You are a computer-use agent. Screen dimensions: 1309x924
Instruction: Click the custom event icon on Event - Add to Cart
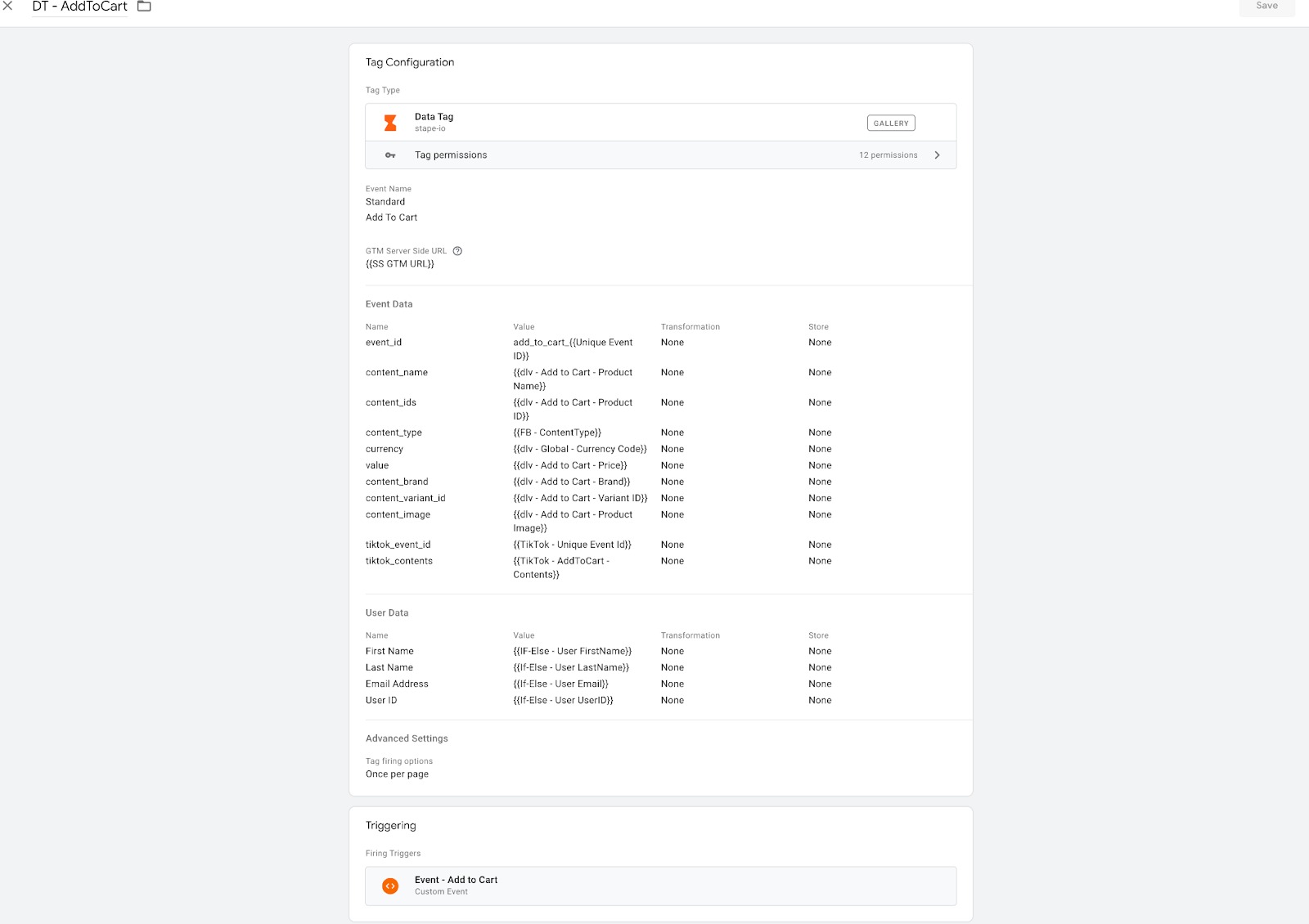[390, 886]
